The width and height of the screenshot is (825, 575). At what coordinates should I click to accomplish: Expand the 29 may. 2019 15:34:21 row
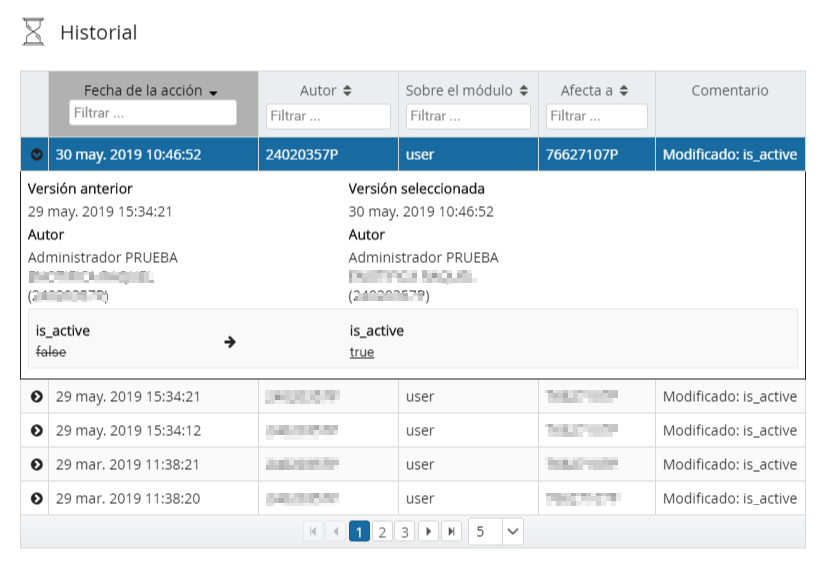pyautogui.click(x=37, y=397)
